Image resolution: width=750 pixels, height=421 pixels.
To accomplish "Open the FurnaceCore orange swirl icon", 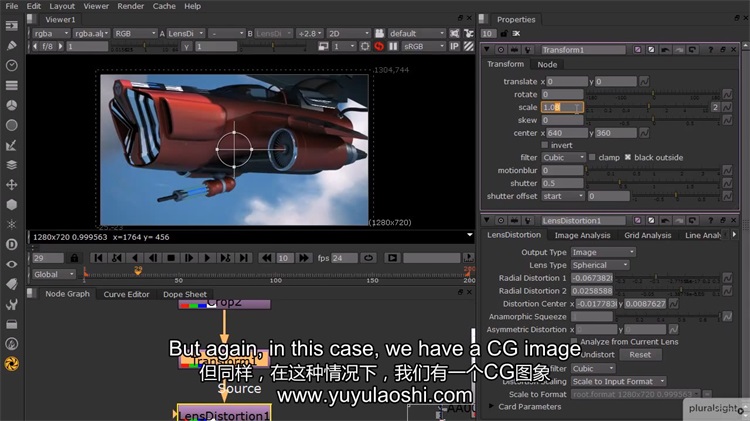I will (11, 364).
